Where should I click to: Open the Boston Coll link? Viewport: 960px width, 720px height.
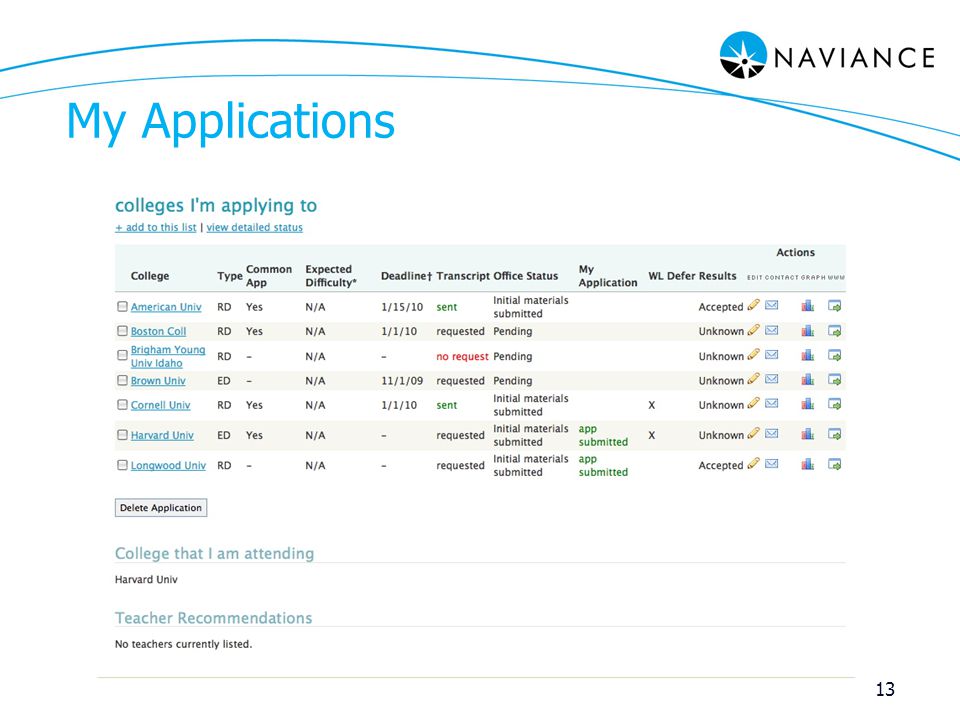point(159,331)
